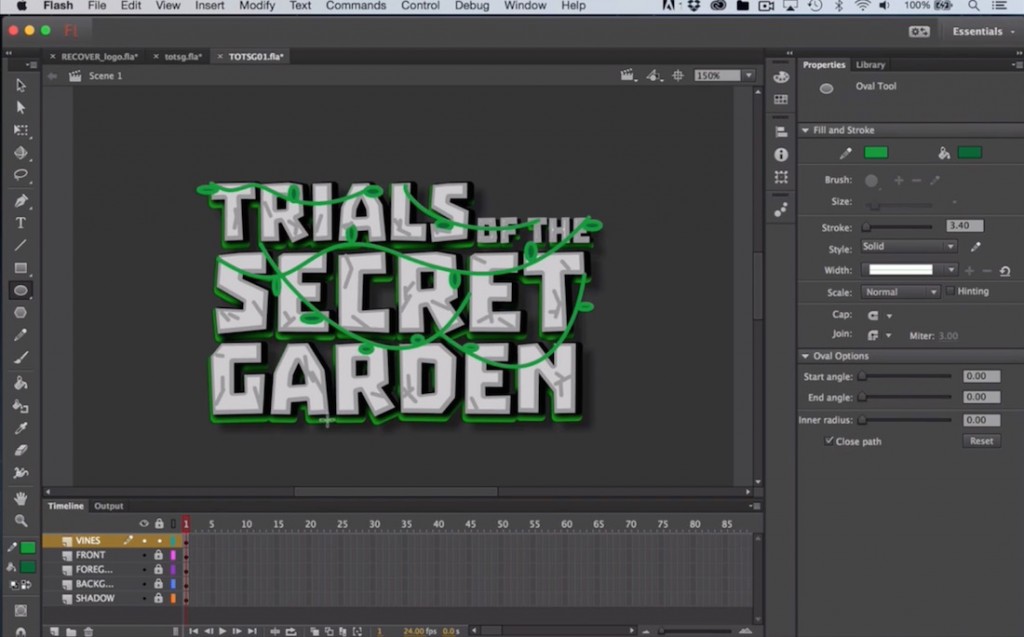The height and width of the screenshot is (637, 1024).
Task: Select the Oval tool in the toolbar
Action: 20,290
